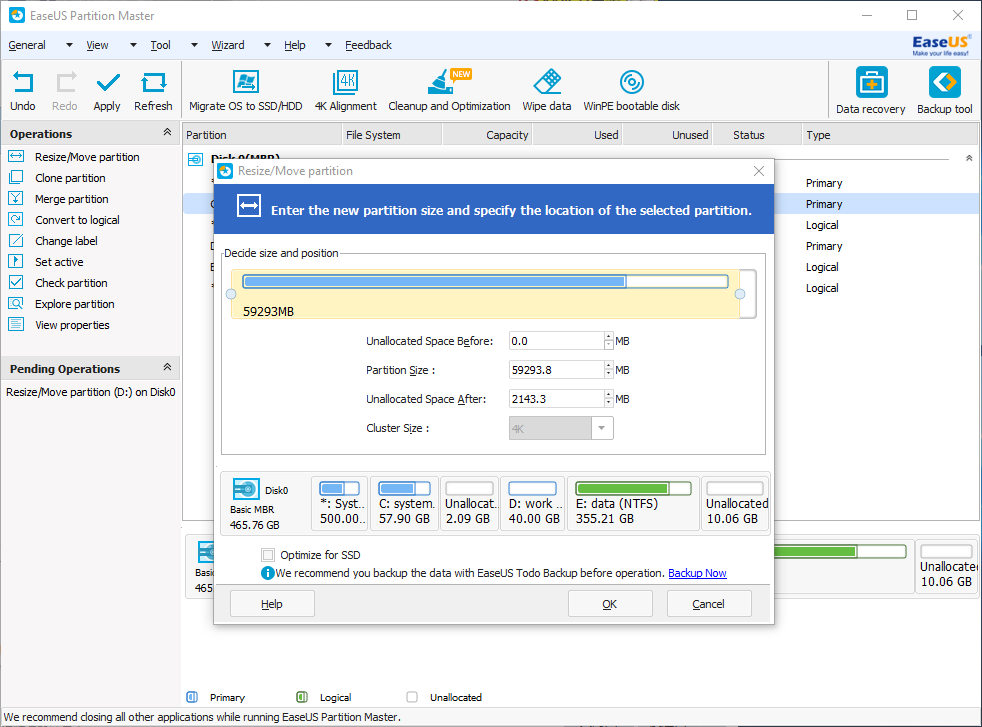Launch the 4K Alignment tool
The width and height of the screenshot is (982, 727).
[346, 82]
